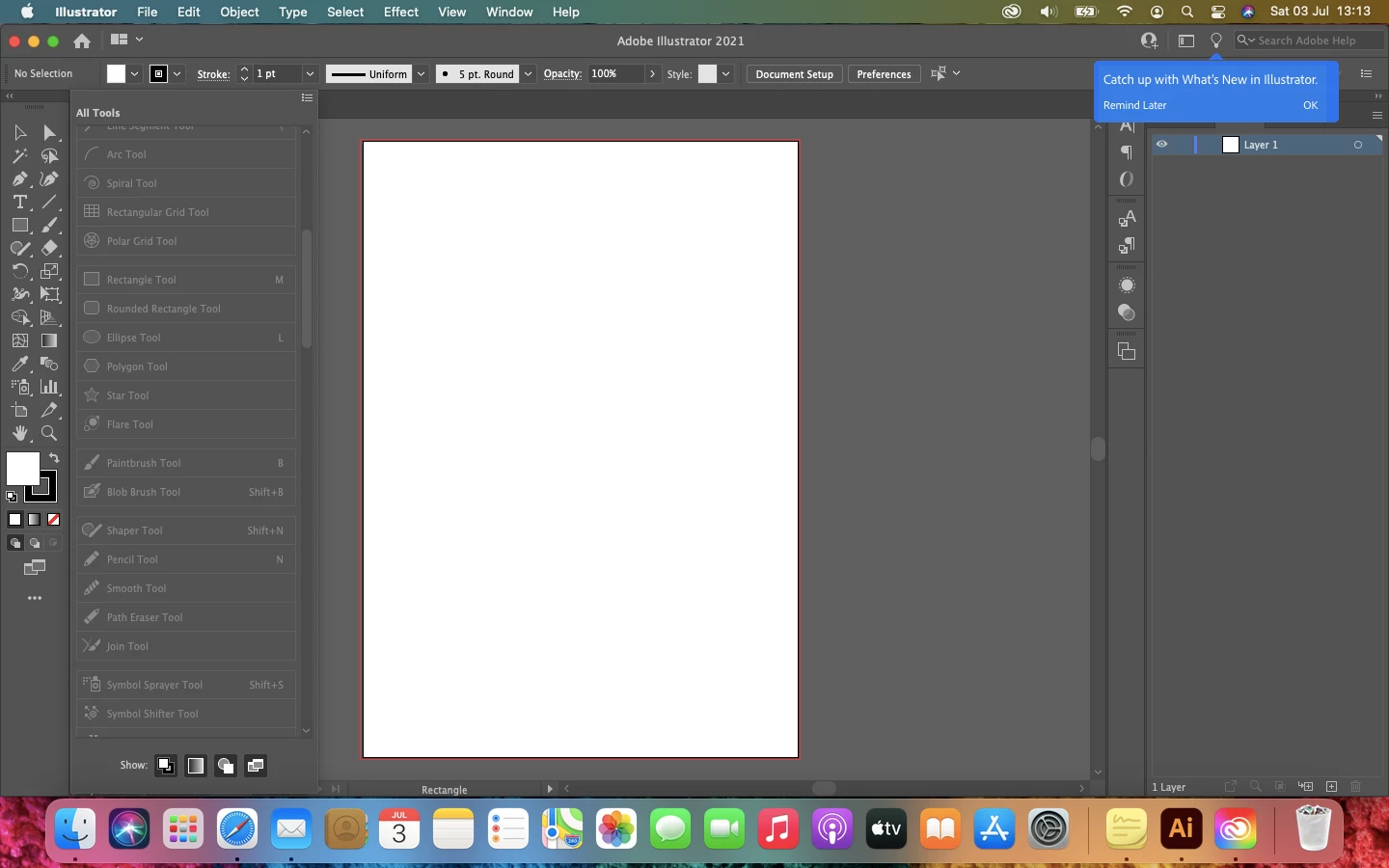
Task: Select the Gradient tool in toolbar
Action: pyautogui.click(x=49, y=340)
